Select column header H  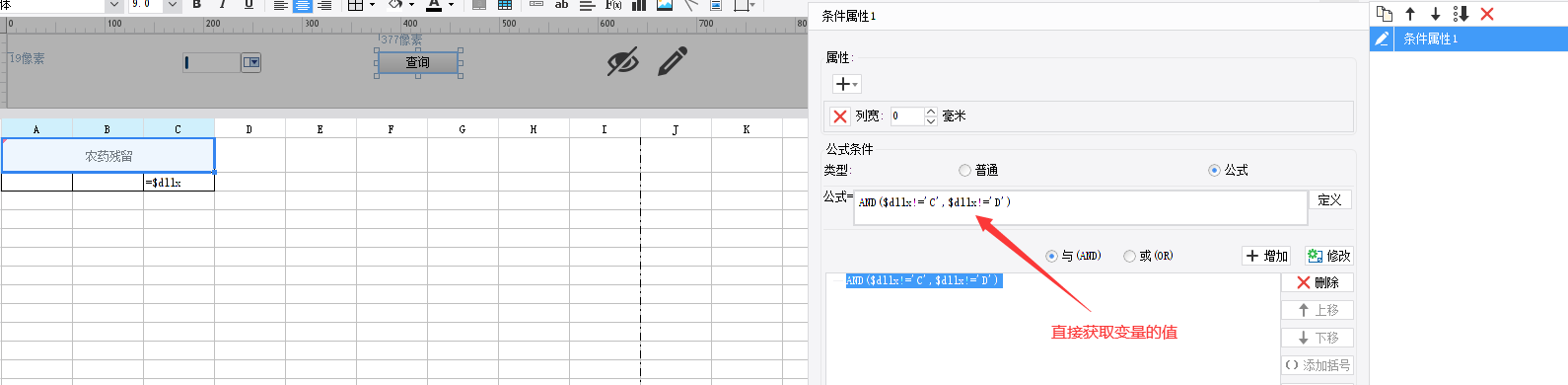(x=534, y=129)
